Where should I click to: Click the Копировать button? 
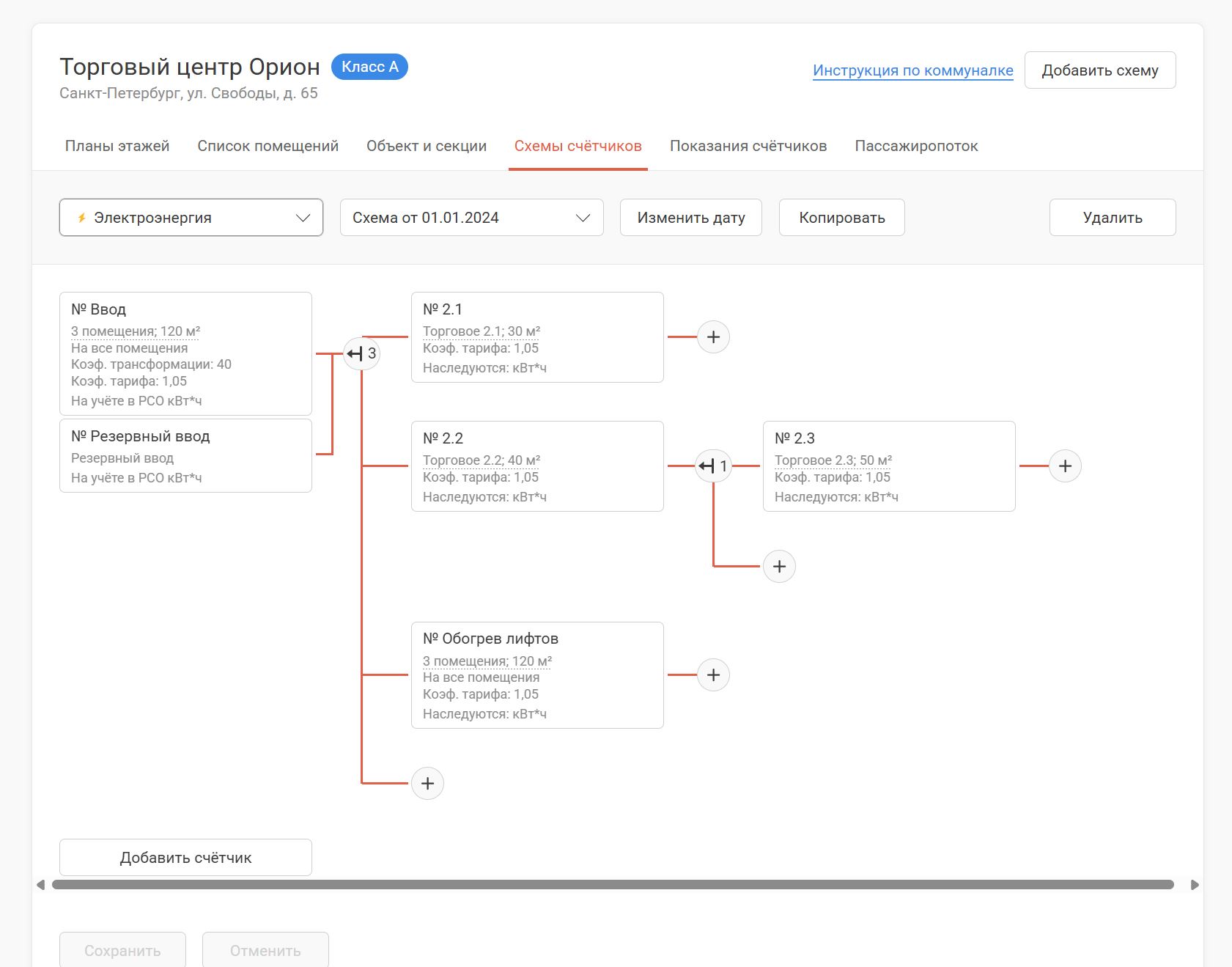(842, 218)
